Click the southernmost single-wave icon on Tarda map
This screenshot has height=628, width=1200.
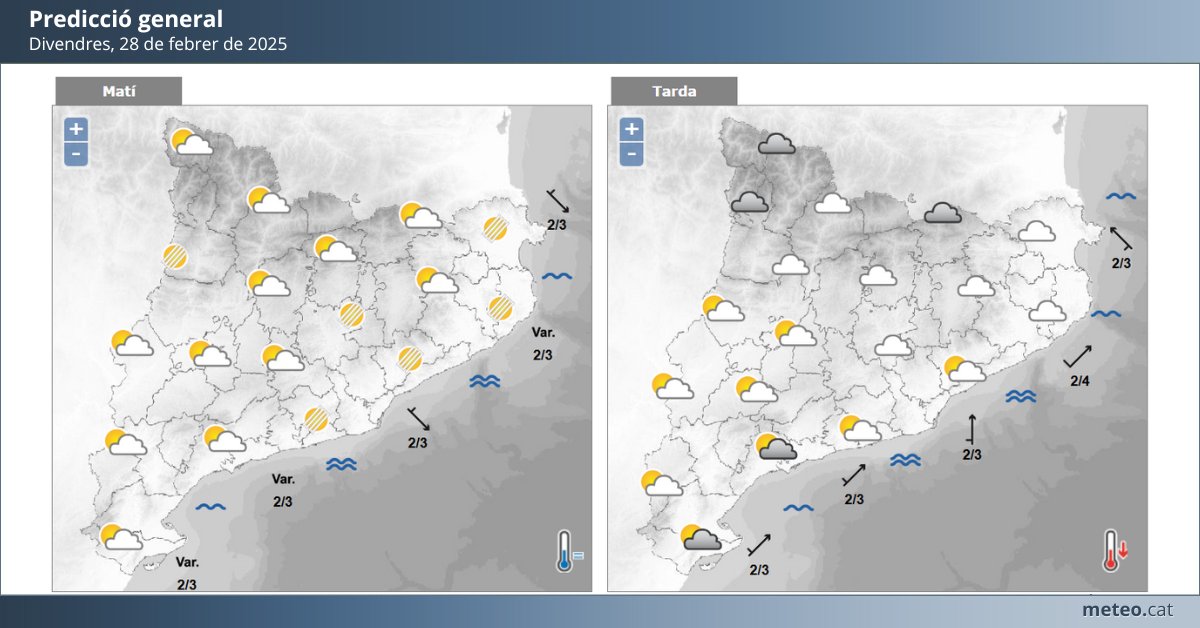[798, 508]
